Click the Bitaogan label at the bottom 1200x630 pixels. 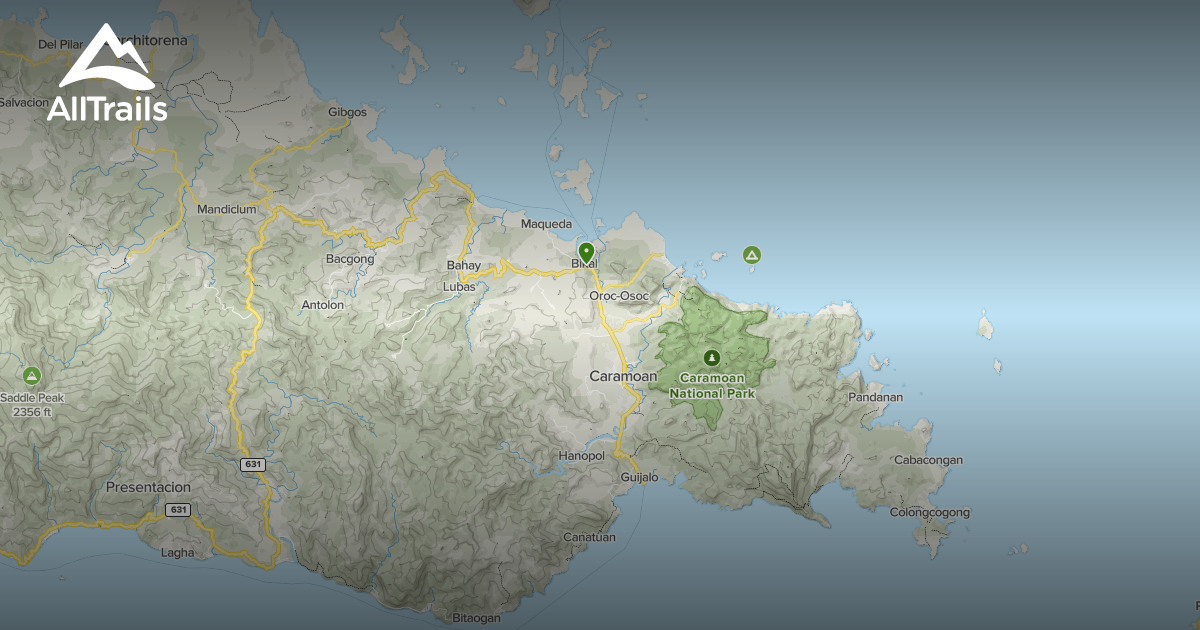[x=477, y=618]
